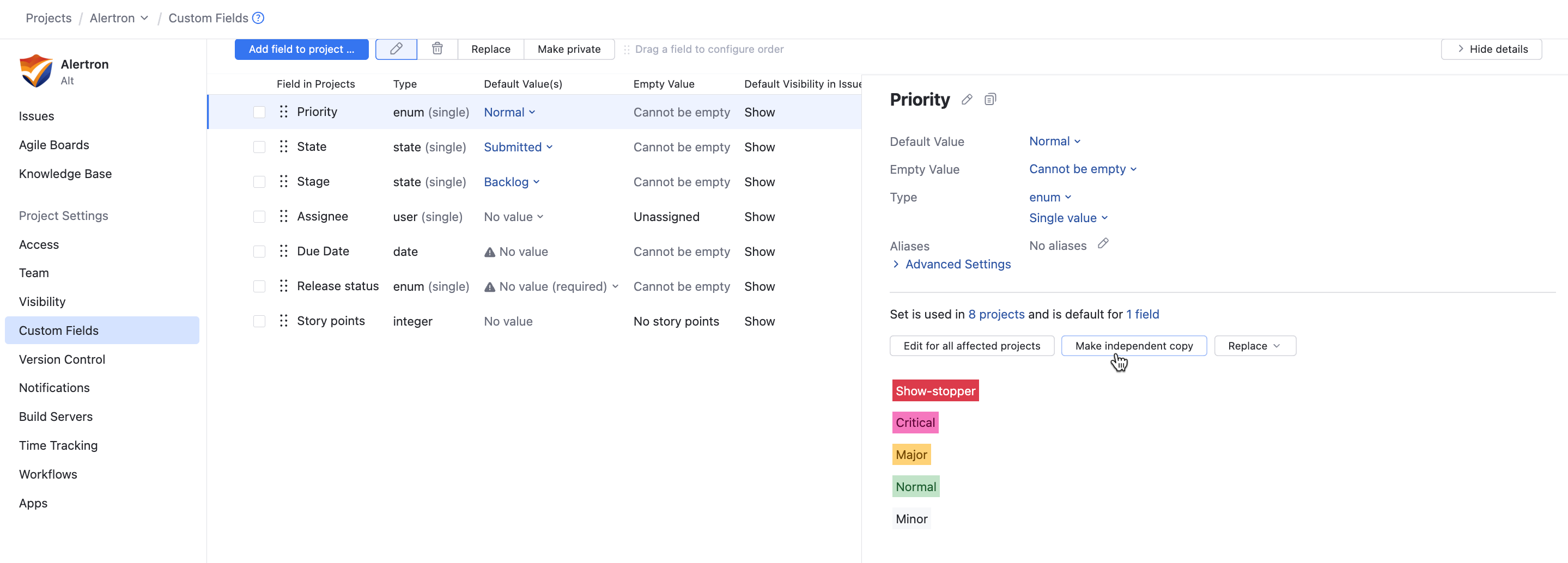Click the copy icon next to Priority title
The height and width of the screenshot is (563, 1568).
click(990, 100)
